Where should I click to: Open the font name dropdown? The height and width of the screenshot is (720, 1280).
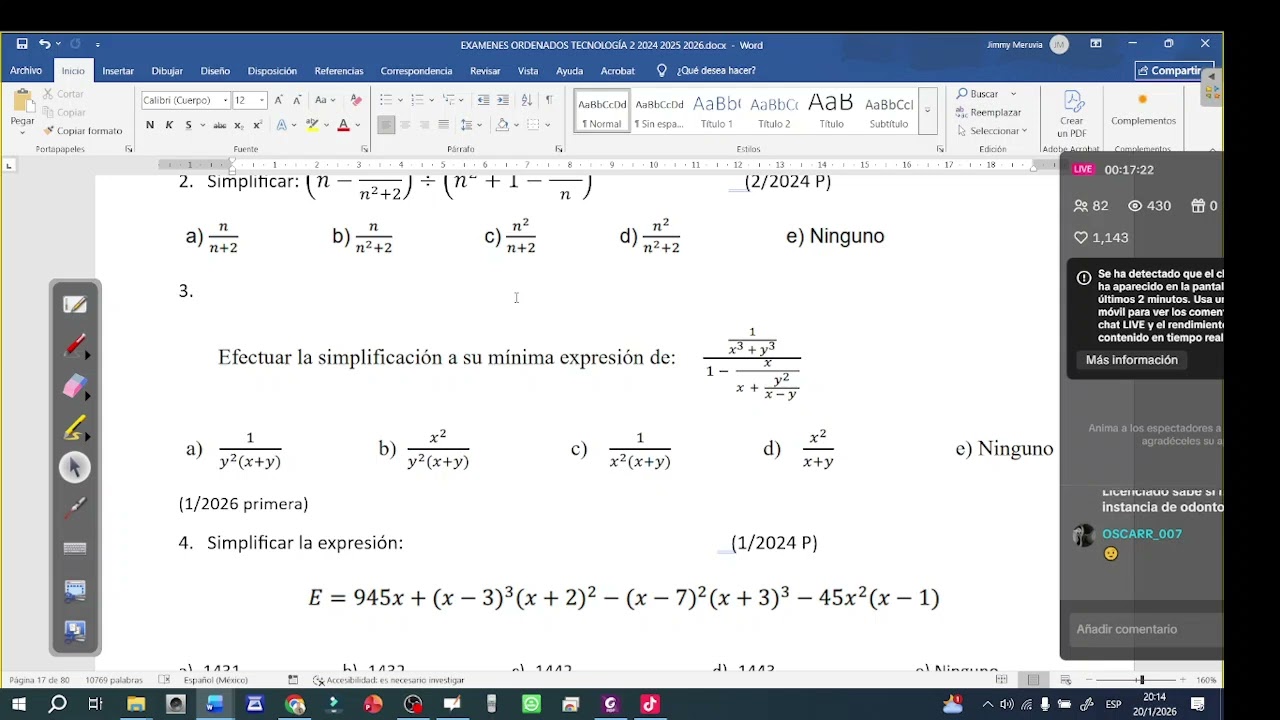pos(223,100)
